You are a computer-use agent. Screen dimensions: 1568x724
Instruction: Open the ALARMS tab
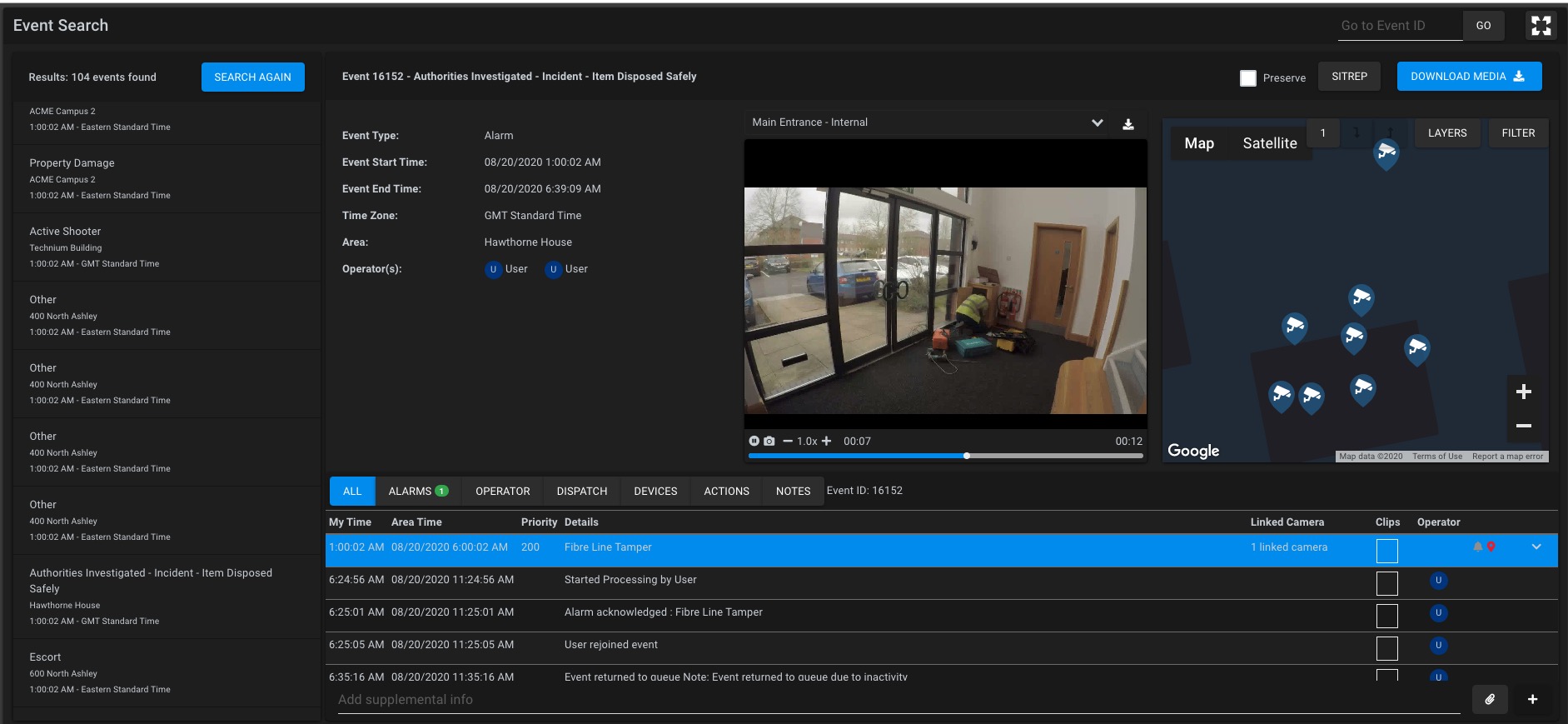coord(418,492)
